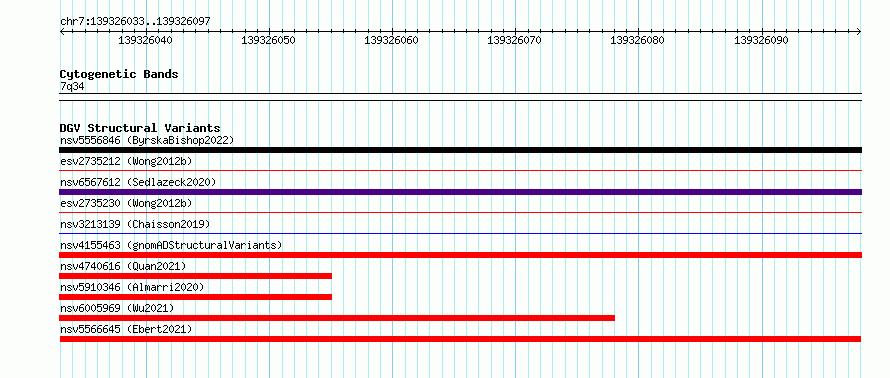The image size is (890, 378).
Task: Click the nsv3213139 (Chaisson2019) label
Action: tap(135, 224)
